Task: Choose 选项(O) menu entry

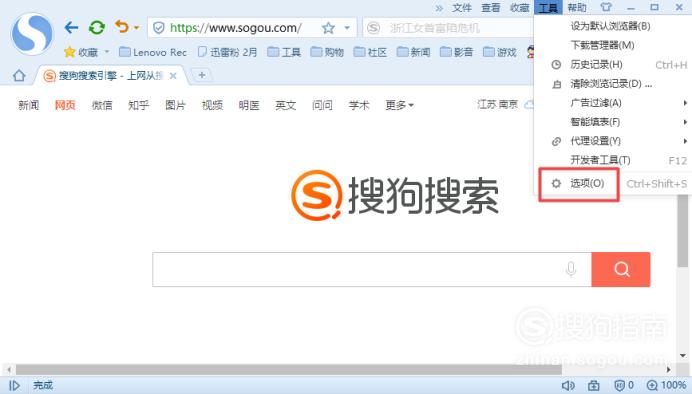Action: point(613,184)
